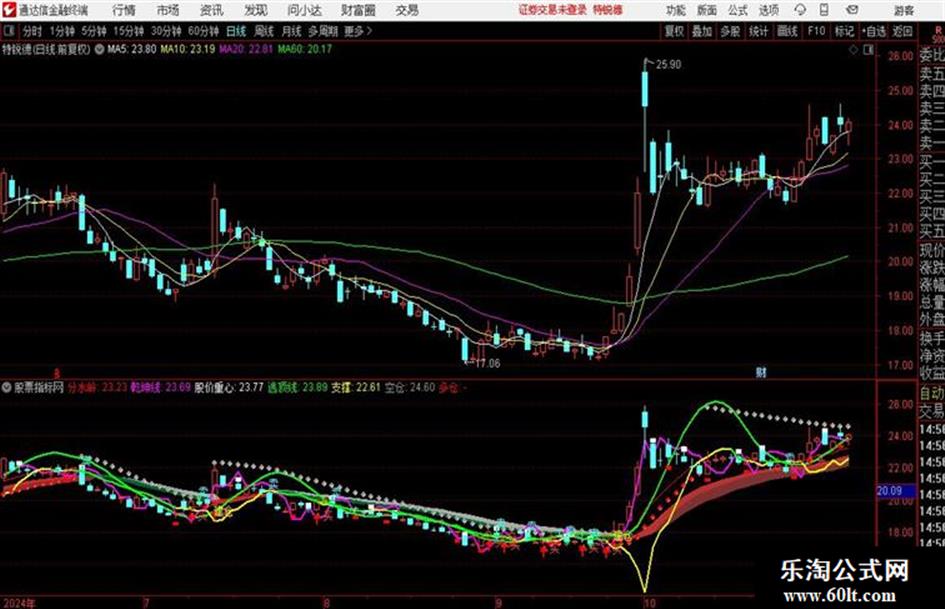
Task: Add stock via 自选 button
Action: tap(873, 31)
